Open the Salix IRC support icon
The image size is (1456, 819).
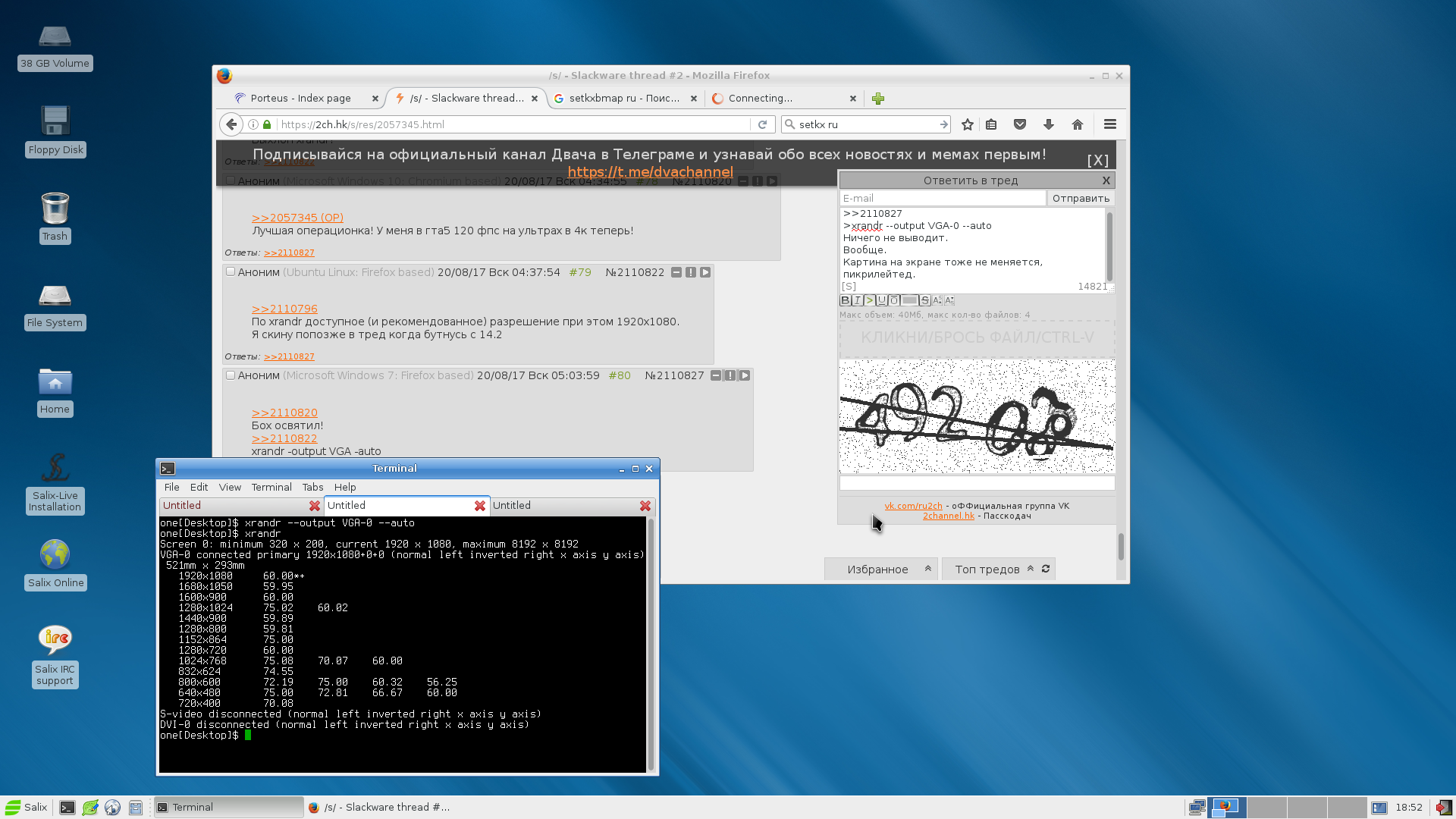click(55, 657)
